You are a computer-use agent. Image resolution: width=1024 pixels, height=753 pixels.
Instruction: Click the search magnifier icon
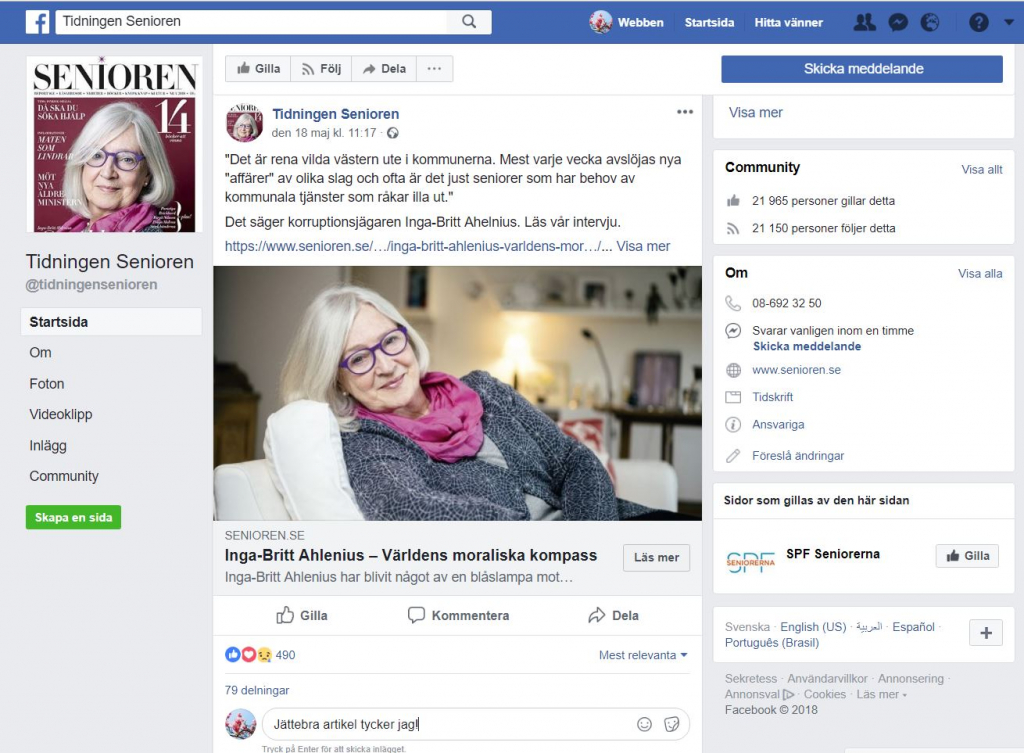click(469, 21)
